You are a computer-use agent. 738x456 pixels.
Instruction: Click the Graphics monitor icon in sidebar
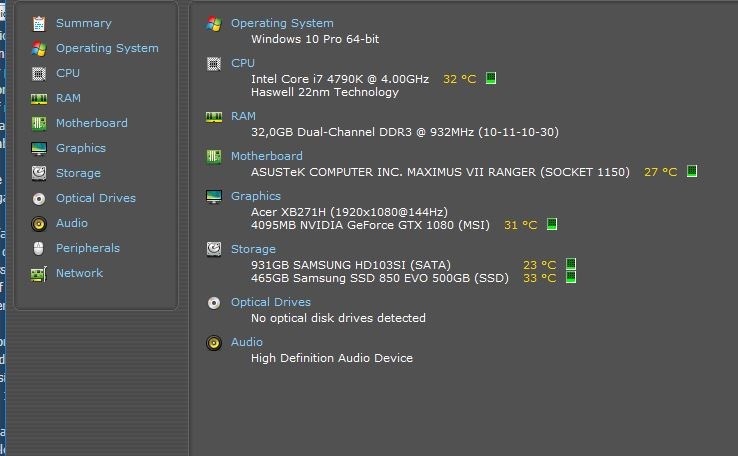(x=39, y=148)
